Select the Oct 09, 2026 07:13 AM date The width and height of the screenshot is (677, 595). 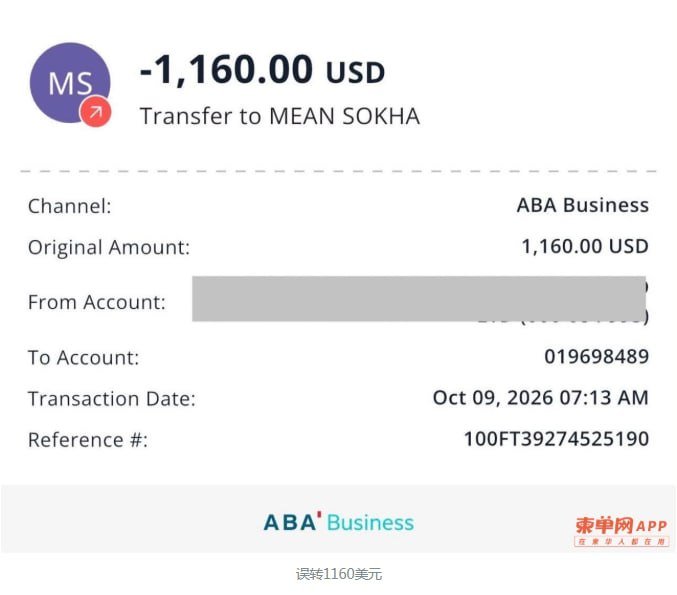[541, 398]
